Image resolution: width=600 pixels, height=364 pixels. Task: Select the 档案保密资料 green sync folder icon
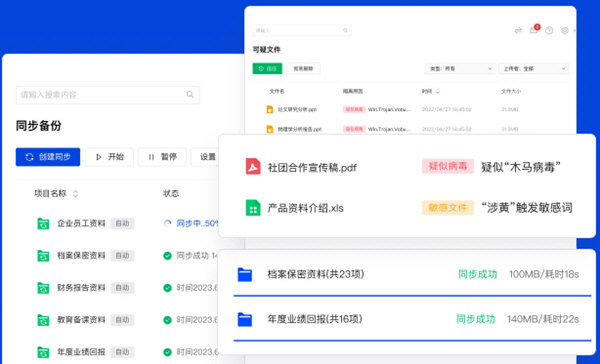coord(43,256)
